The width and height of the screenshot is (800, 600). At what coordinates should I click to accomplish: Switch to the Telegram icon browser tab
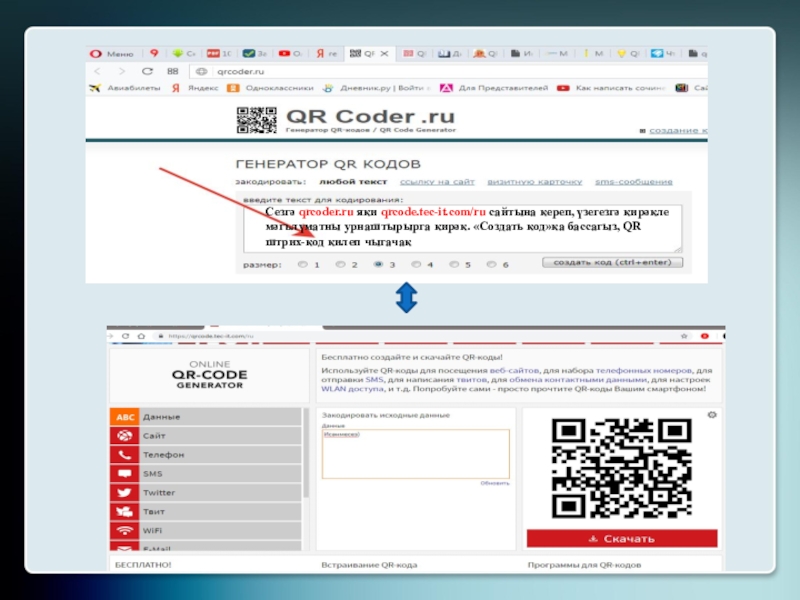pos(663,53)
